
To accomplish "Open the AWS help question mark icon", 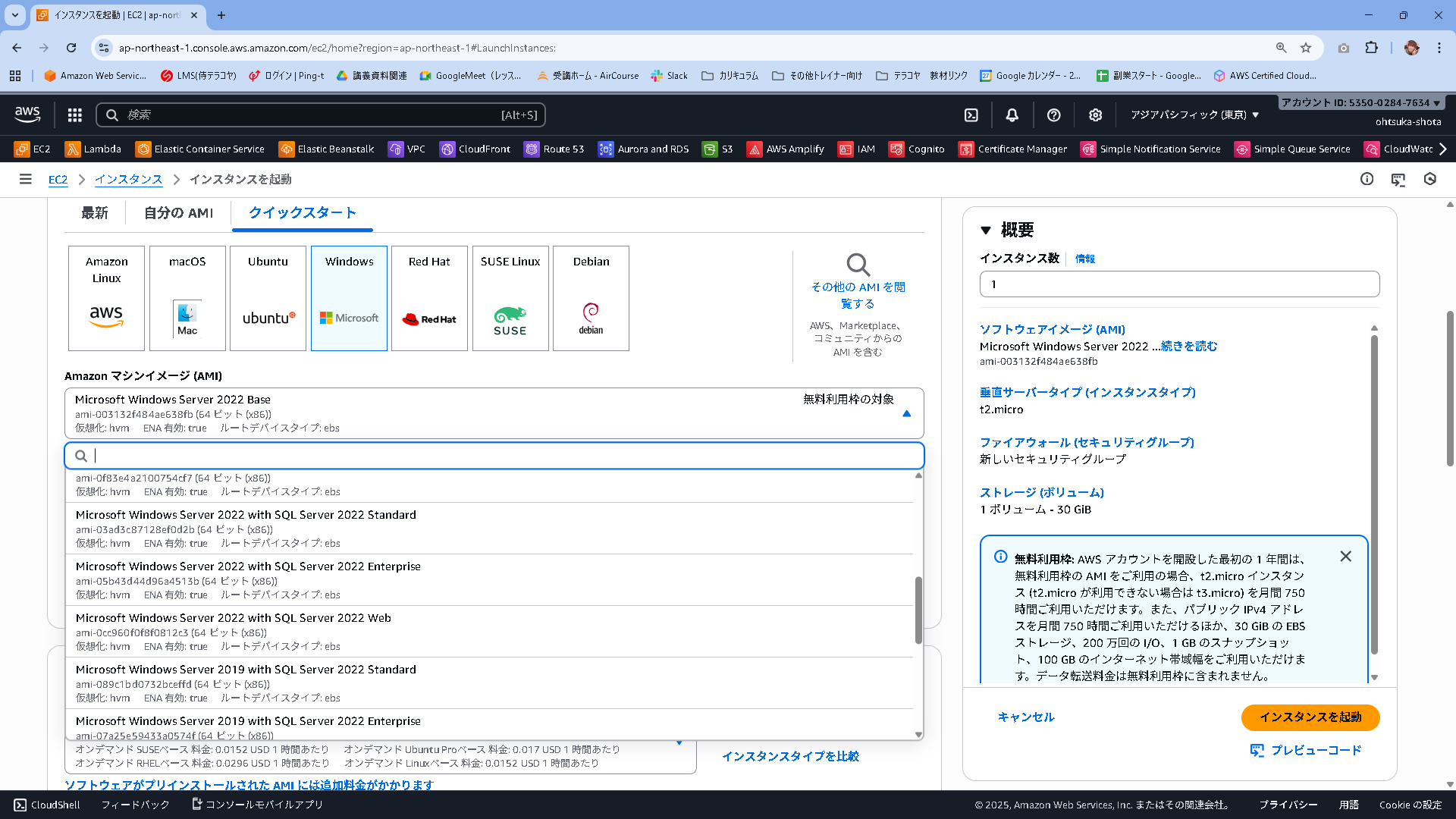I will [1053, 115].
